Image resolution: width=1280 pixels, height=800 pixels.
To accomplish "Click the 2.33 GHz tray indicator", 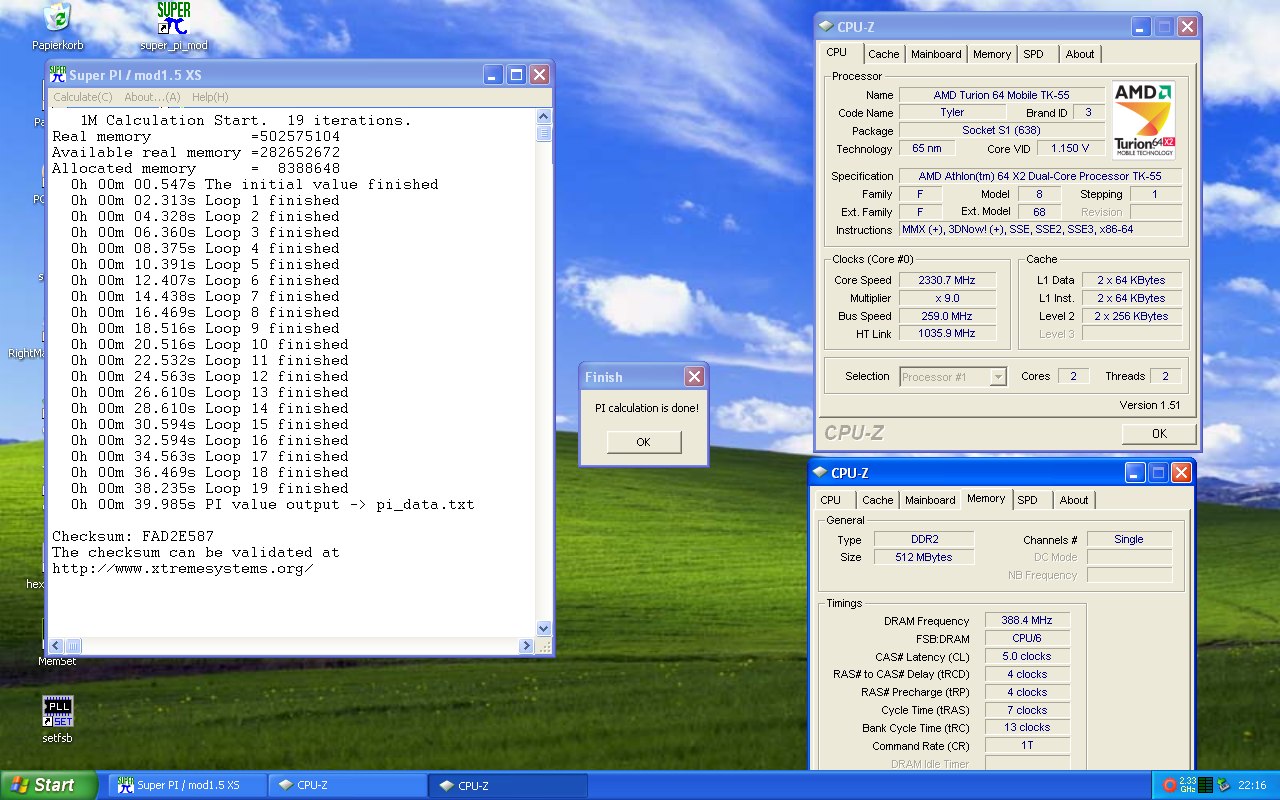I will [x=1187, y=785].
